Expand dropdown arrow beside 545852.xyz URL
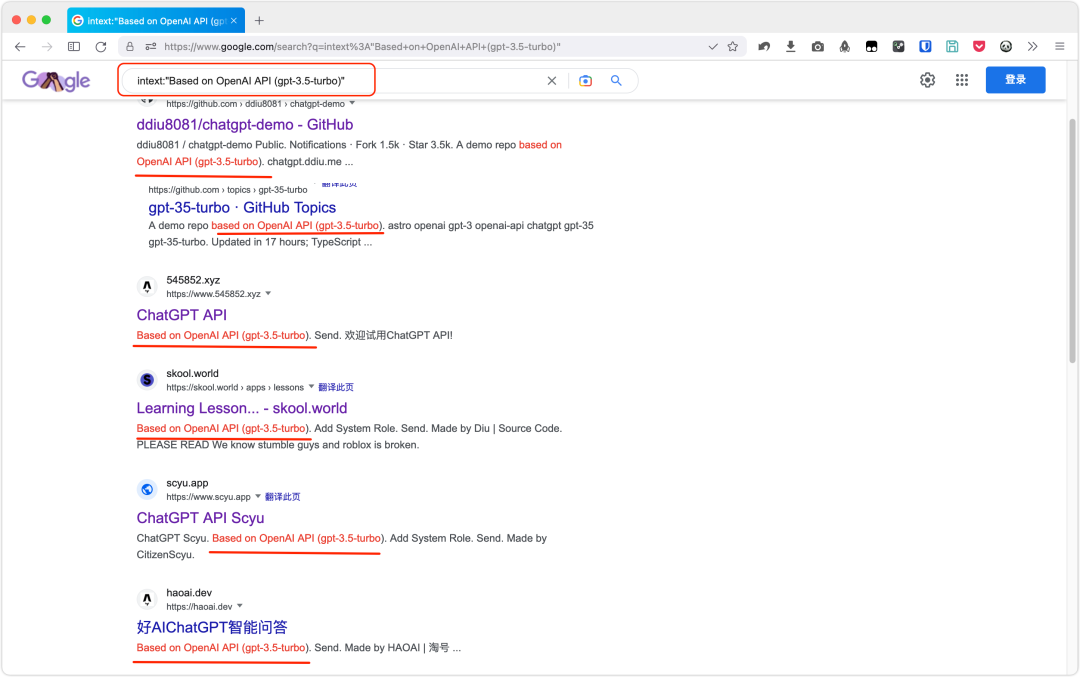Viewport: 1080px width, 677px height. (268, 294)
